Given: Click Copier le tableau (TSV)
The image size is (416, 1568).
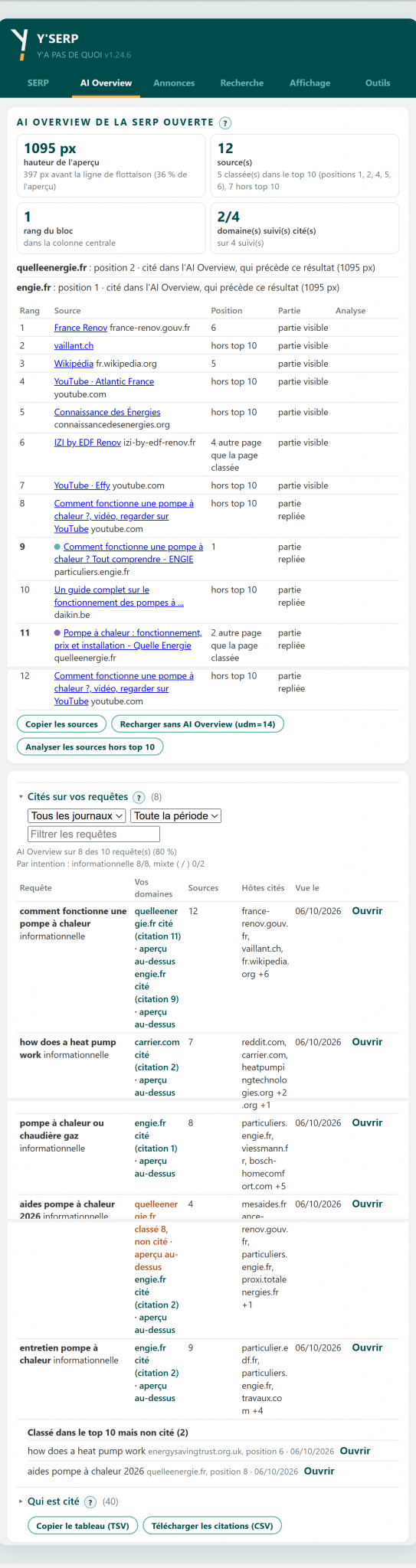Looking at the screenshot, I should (x=83, y=1526).
